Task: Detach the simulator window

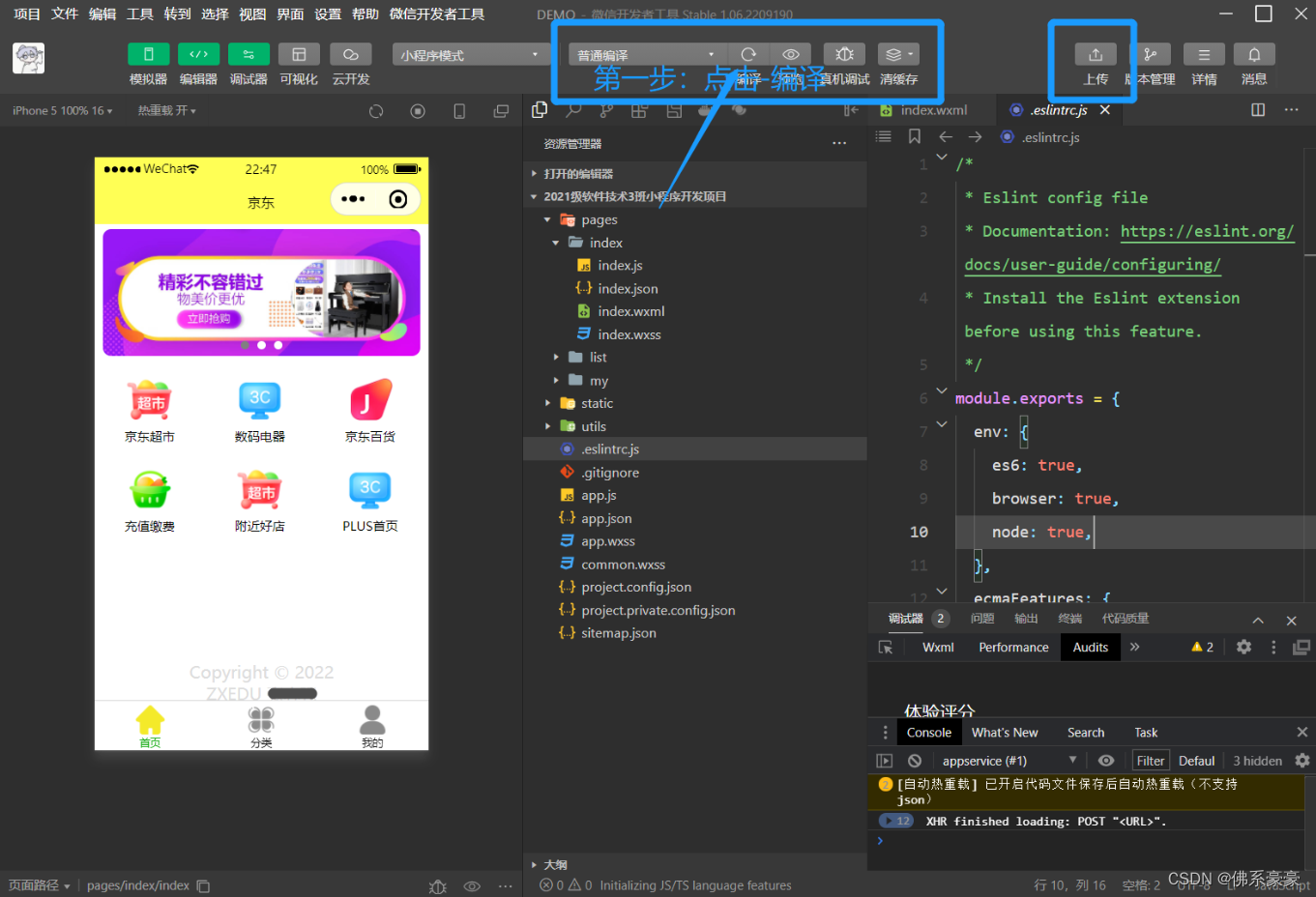Action: (501, 111)
